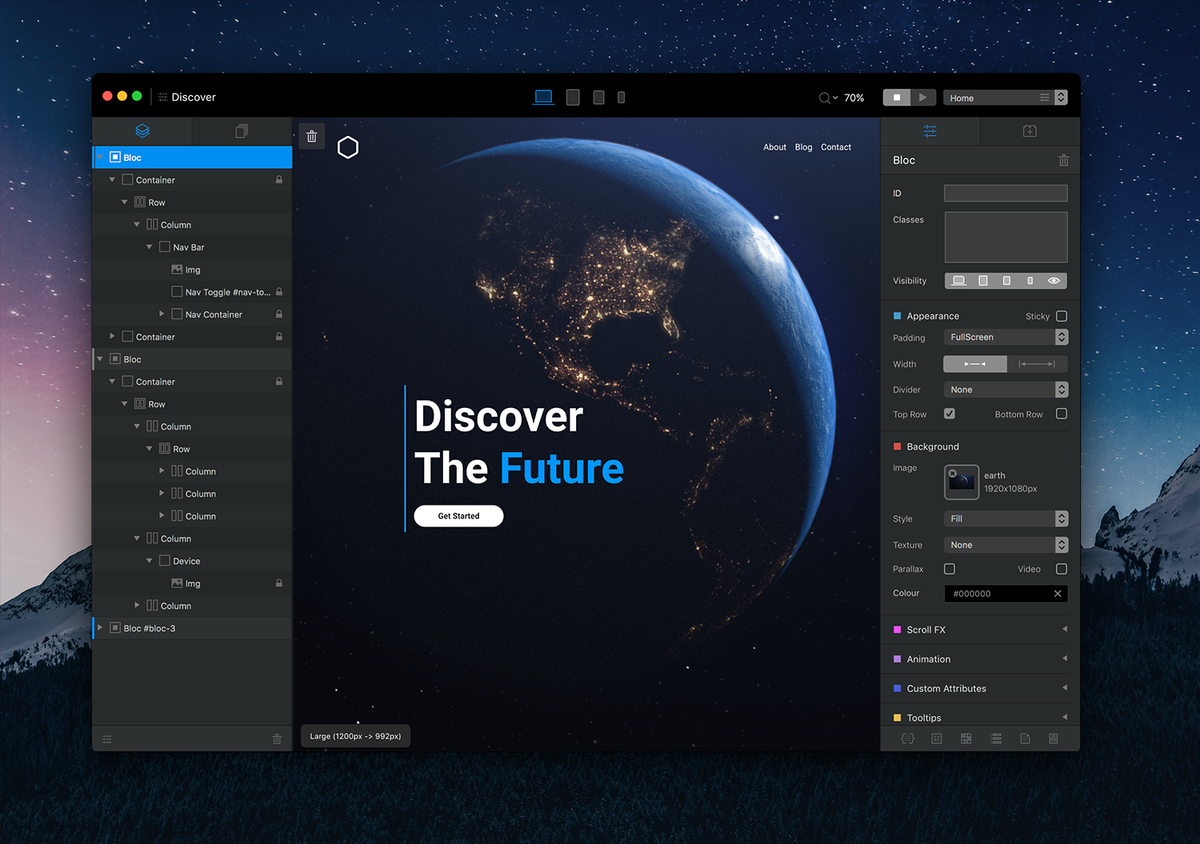Open the Padding dropdown set to FullScreen
1200x844 pixels.
[x=1005, y=337]
